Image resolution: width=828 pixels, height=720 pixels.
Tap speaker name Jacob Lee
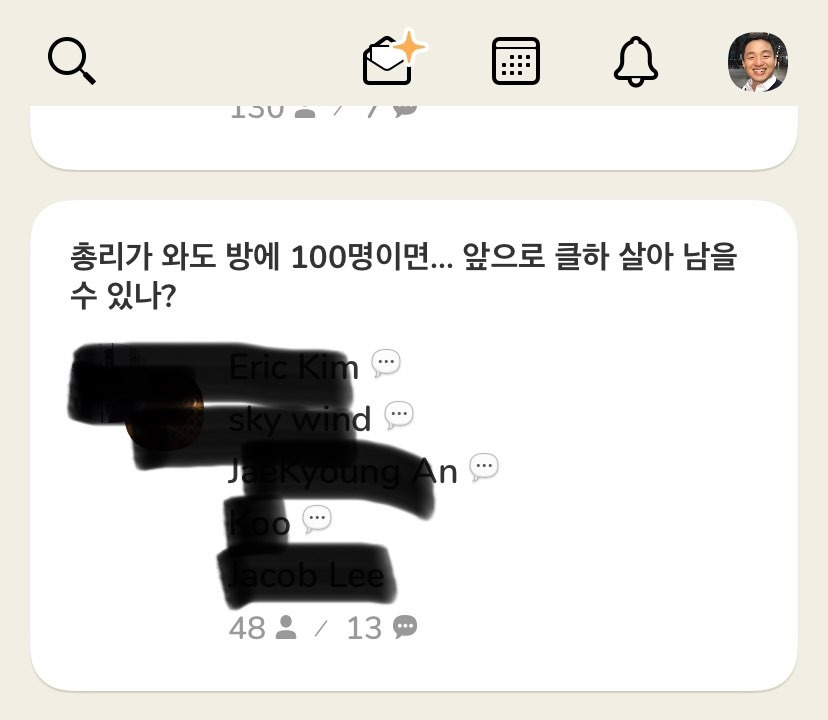[x=306, y=575]
